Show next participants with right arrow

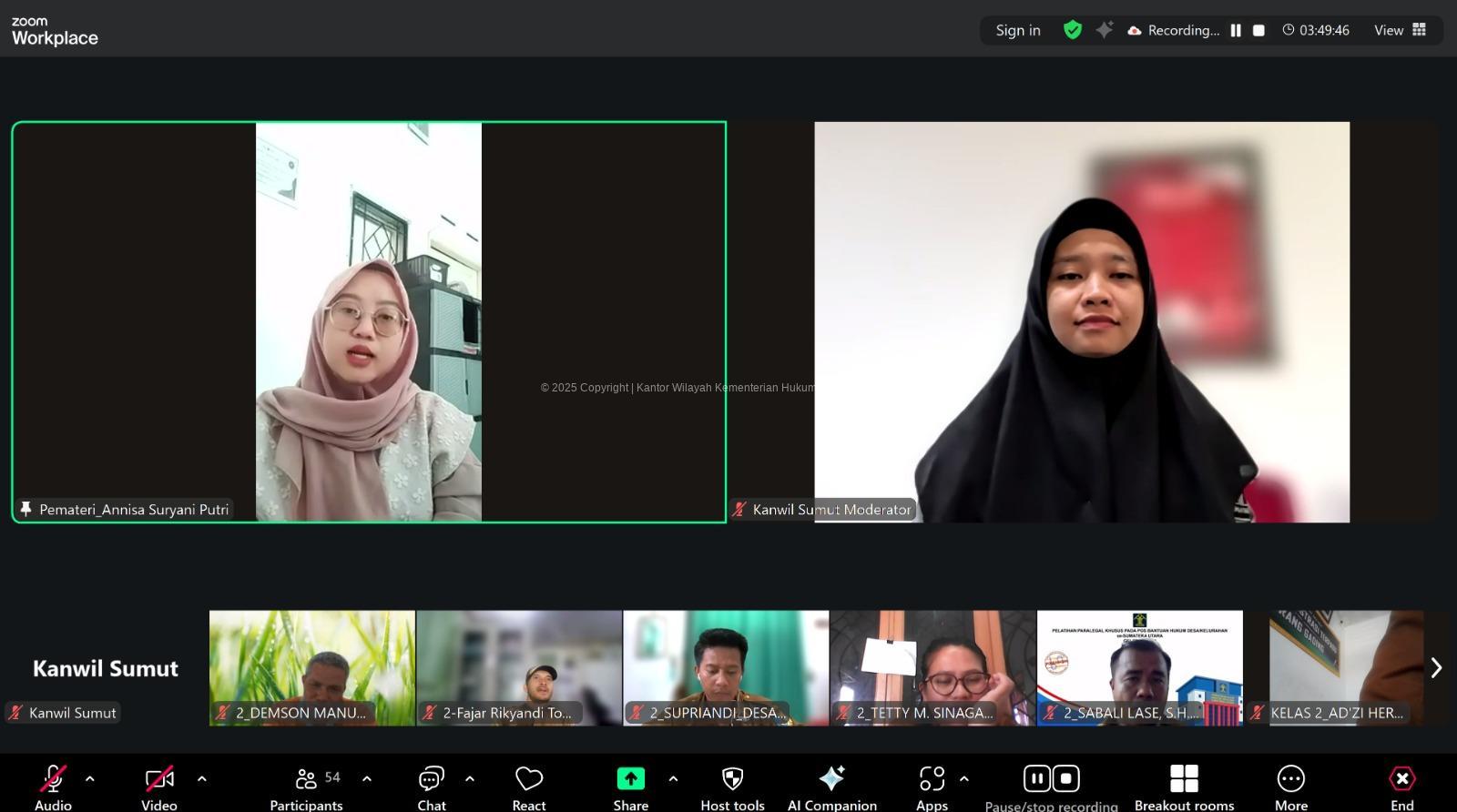pyautogui.click(x=1436, y=668)
